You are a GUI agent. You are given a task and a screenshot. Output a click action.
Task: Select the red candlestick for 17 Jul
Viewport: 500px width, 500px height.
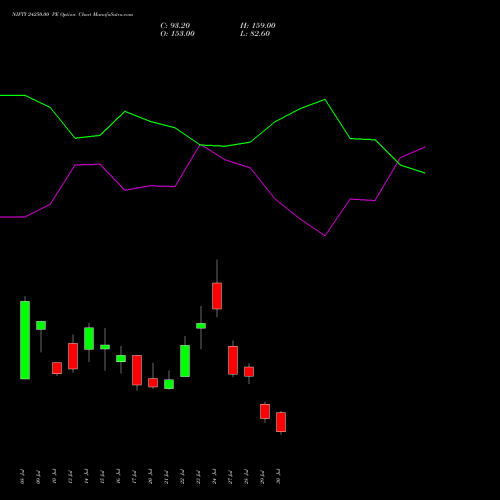(137, 370)
